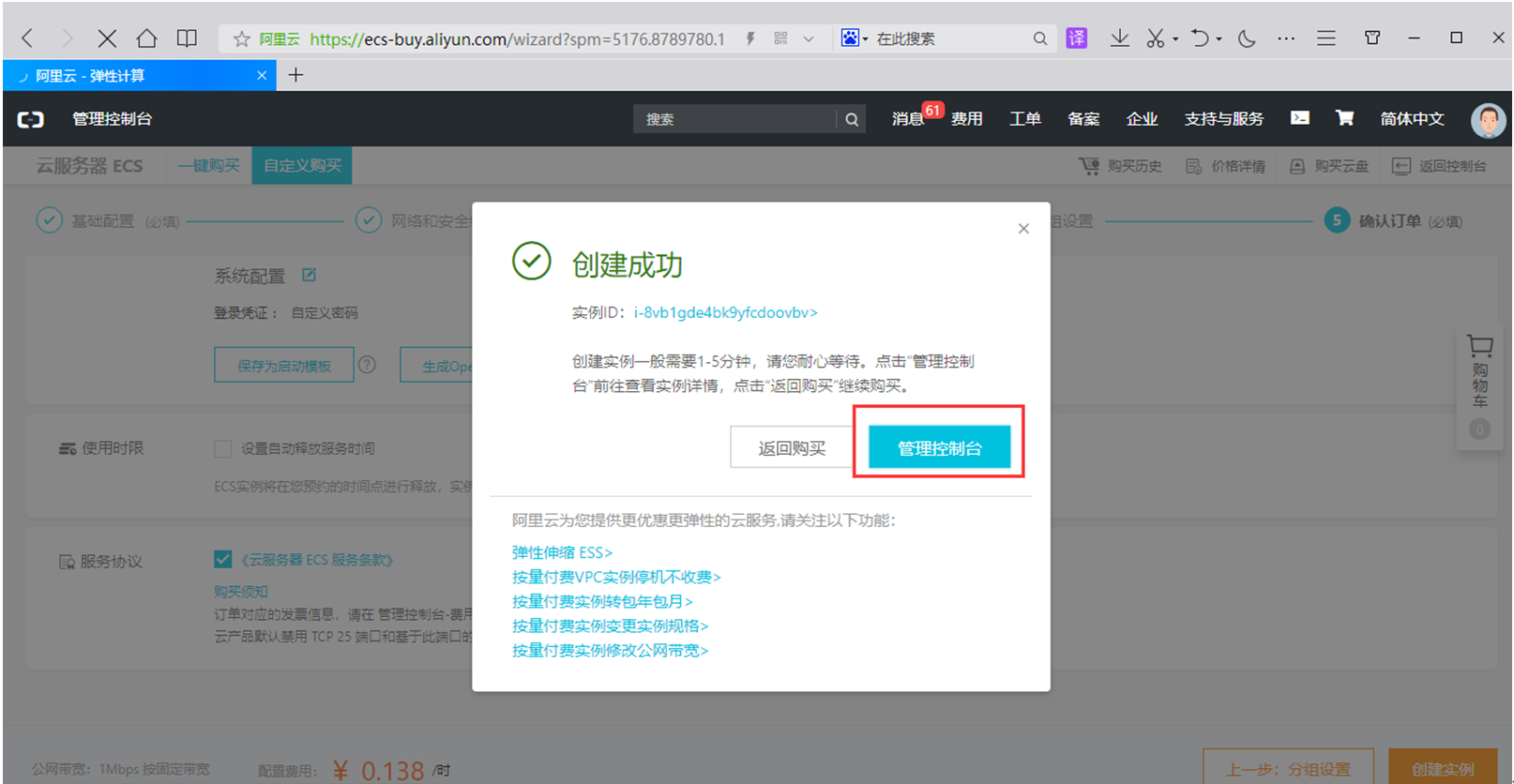1514x784 pixels.
Task: Uncheck the 云服务器 ECS 服务条款 agreement checkbox
Action: click(x=223, y=560)
